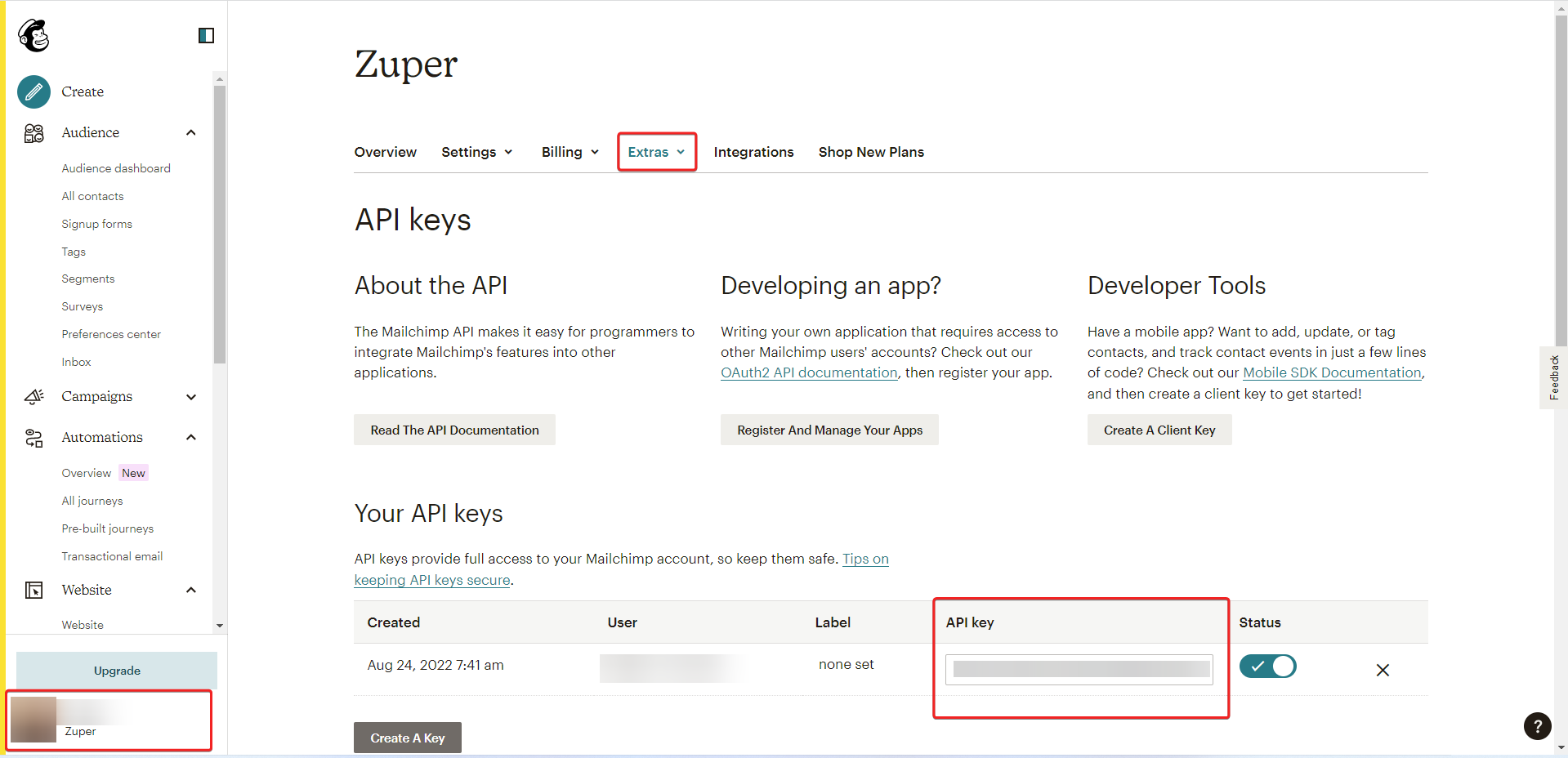Click the Automations flow icon
Viewport: 1568px width, 758px height.
click(x=34, y=438)
